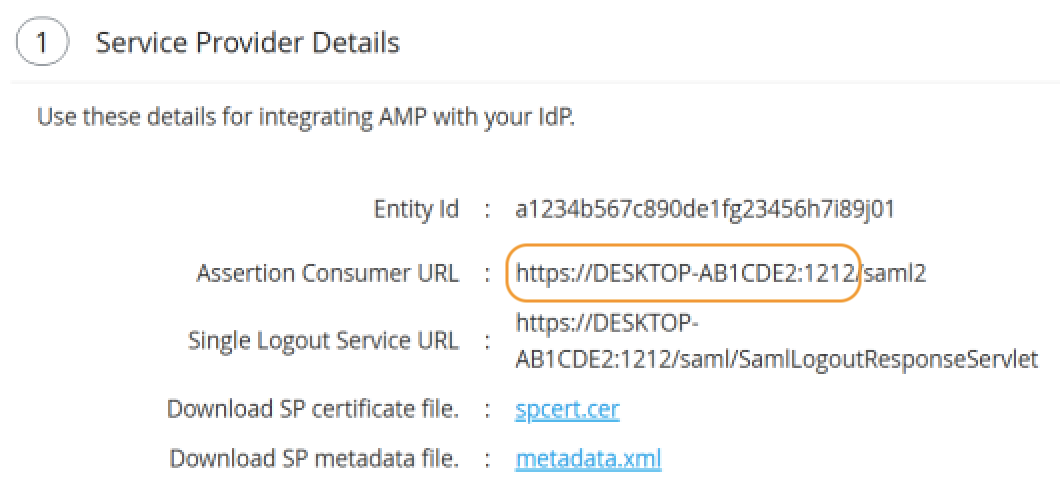1060x496 pixels.
Task: Download the spcert.cer certificate file
Action: (x=568, y=410)
